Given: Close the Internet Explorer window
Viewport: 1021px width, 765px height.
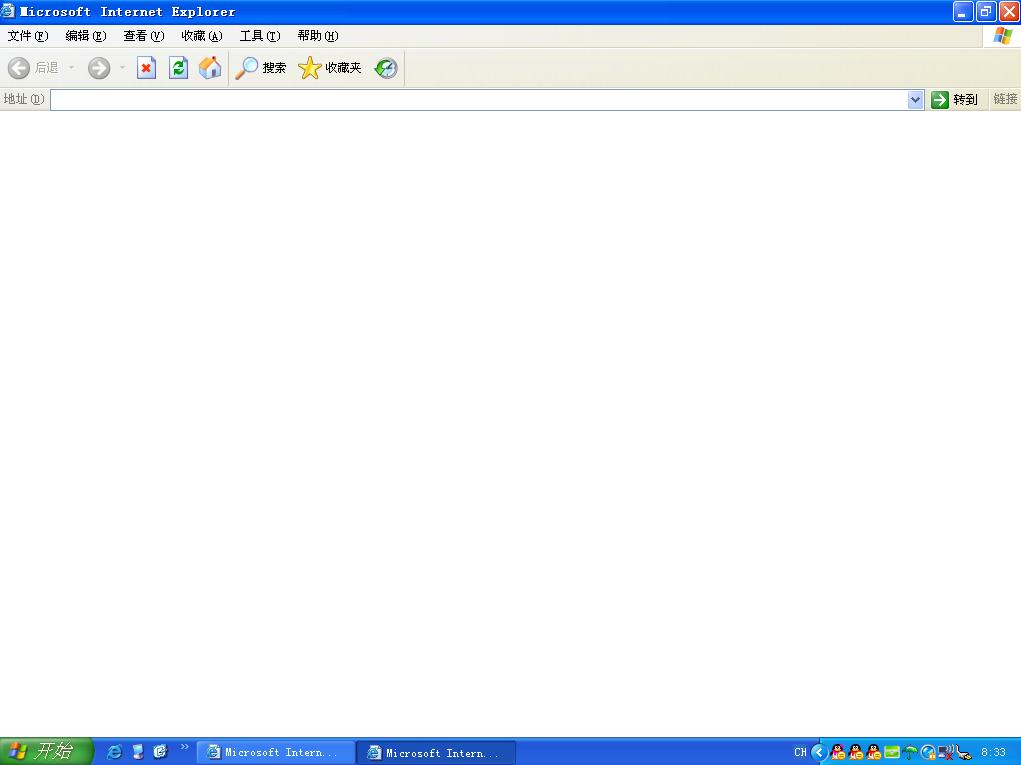Looking at the screenshot, I should coord(1009,12).
